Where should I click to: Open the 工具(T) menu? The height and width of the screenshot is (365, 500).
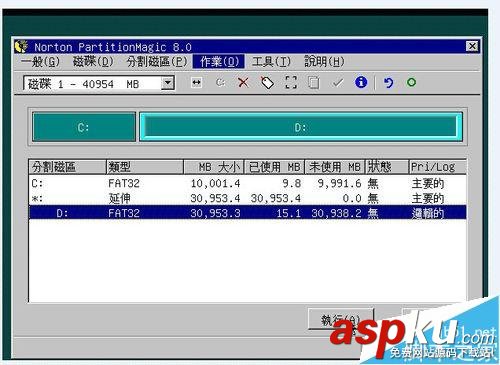[271, 62]
